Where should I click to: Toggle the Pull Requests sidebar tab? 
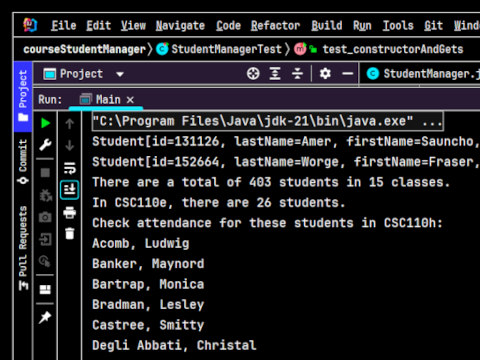click(x=23, y=248)
